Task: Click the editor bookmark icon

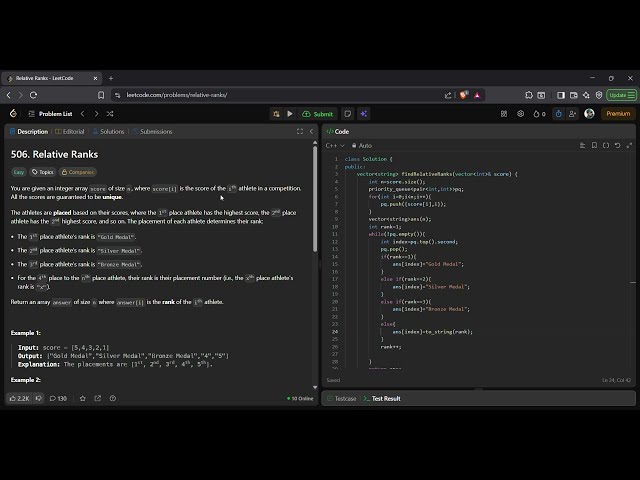Action: click(x=594, y=145)
